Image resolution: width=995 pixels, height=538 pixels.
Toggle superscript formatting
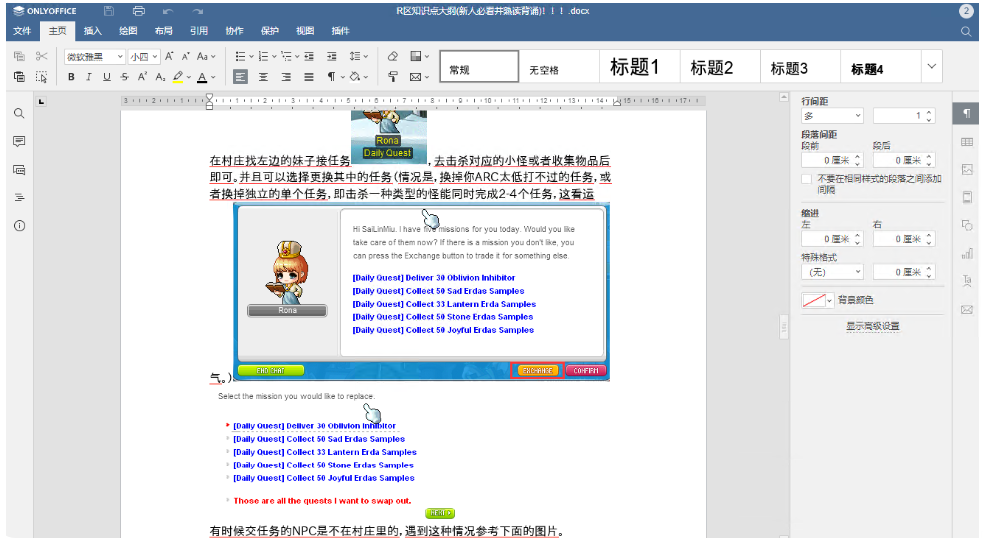(142, 77)
